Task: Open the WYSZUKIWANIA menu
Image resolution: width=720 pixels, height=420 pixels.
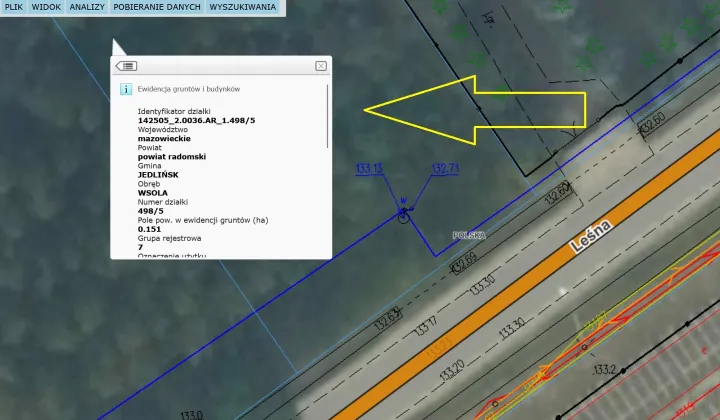Action: click(x=242, y=7)
